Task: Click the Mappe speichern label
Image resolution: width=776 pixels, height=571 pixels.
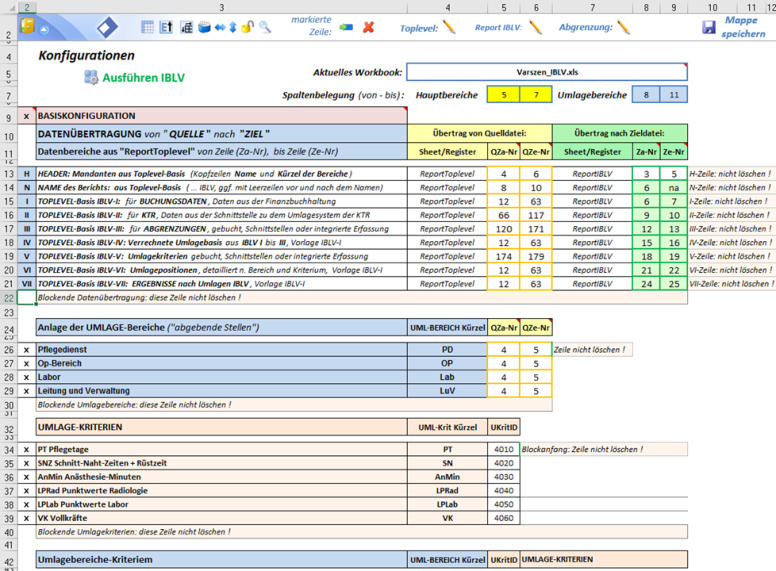Action: (x=741, y=27)
